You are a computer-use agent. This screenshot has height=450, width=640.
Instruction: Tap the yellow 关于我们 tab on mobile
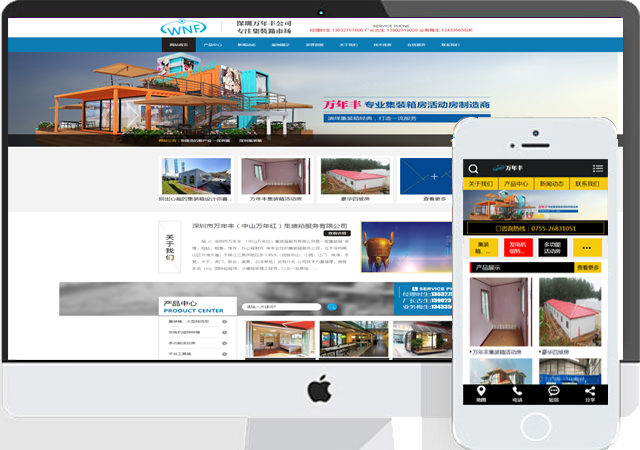[x=481, y=184]
